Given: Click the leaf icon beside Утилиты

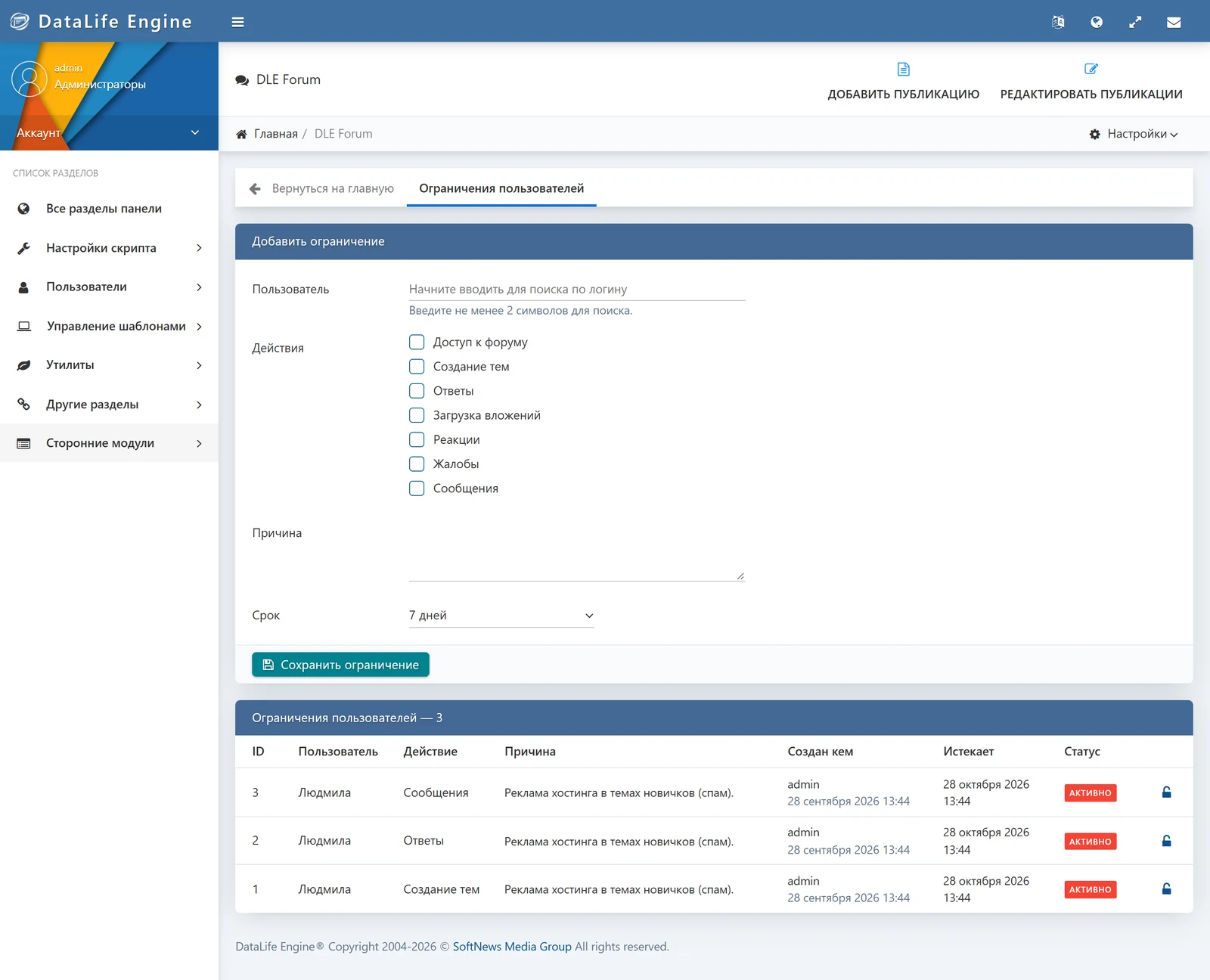Looking at the screenshot, I should click(x=23, y=365).
